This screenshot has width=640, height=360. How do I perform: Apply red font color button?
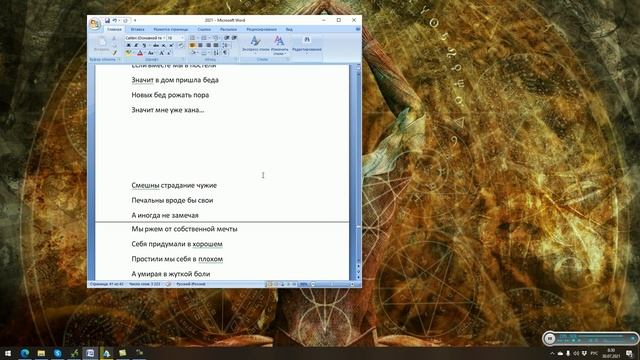pyautogui.click(x=140, y=53)
